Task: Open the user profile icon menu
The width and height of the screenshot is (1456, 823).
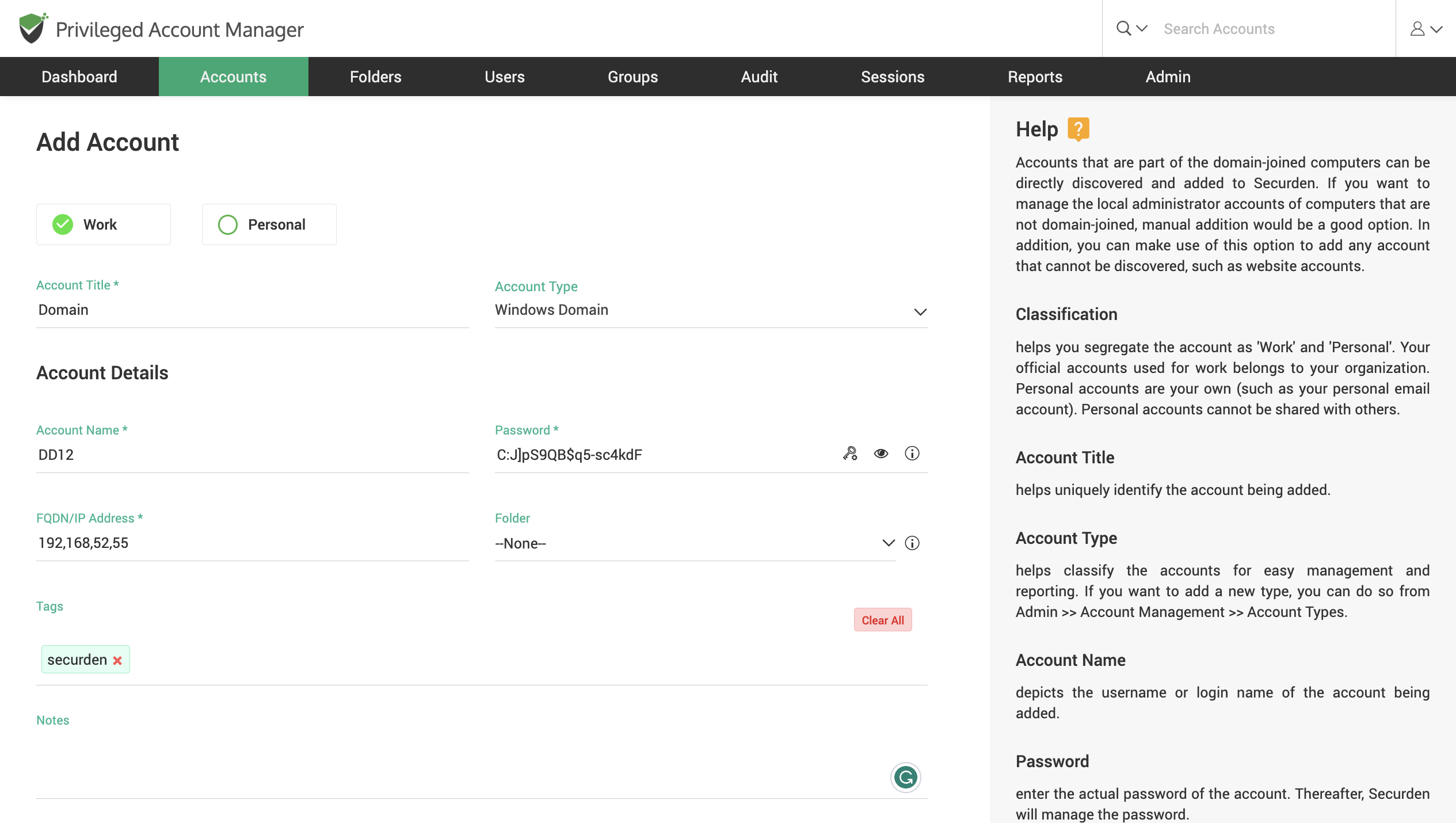Action: (x=1417, y=29)
